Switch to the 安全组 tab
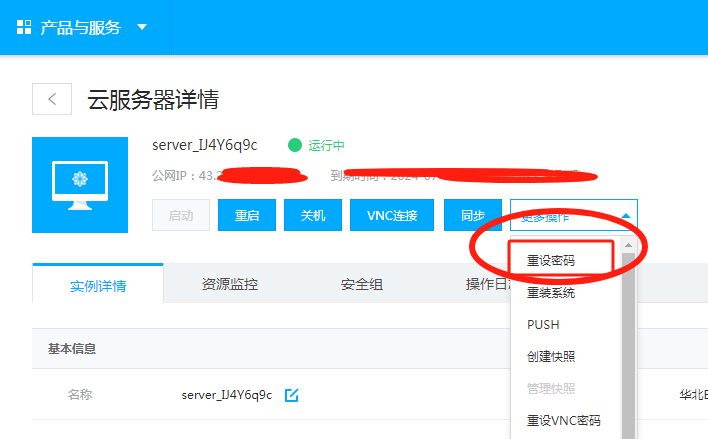This screenshot has height=439, width=708. tap(362, 284)
